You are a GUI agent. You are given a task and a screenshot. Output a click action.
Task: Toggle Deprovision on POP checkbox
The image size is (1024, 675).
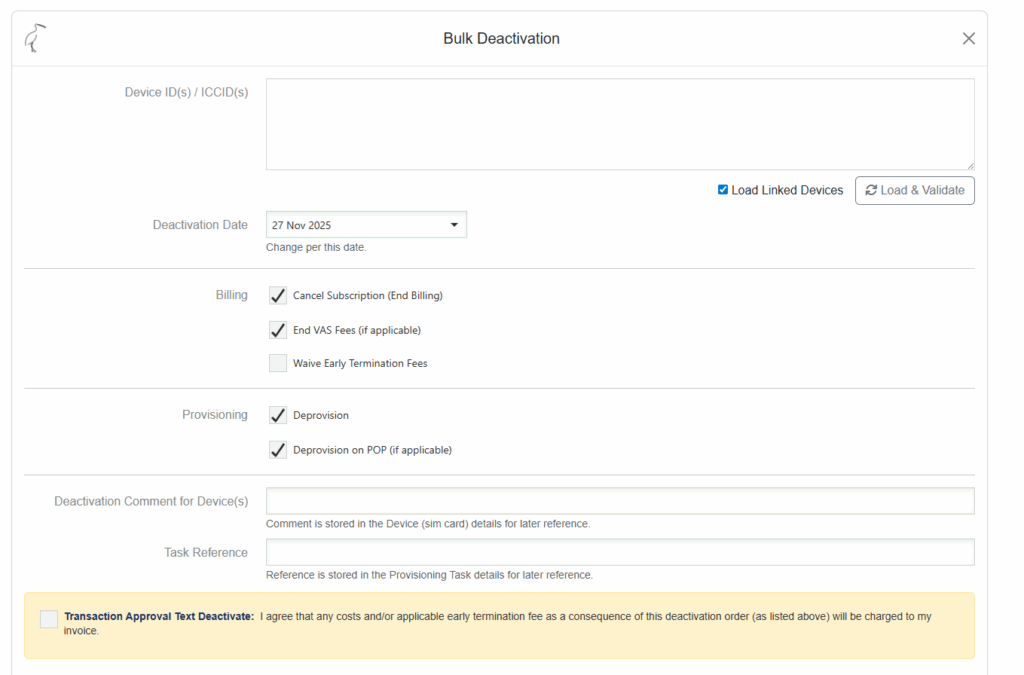[x=278, y=450]
